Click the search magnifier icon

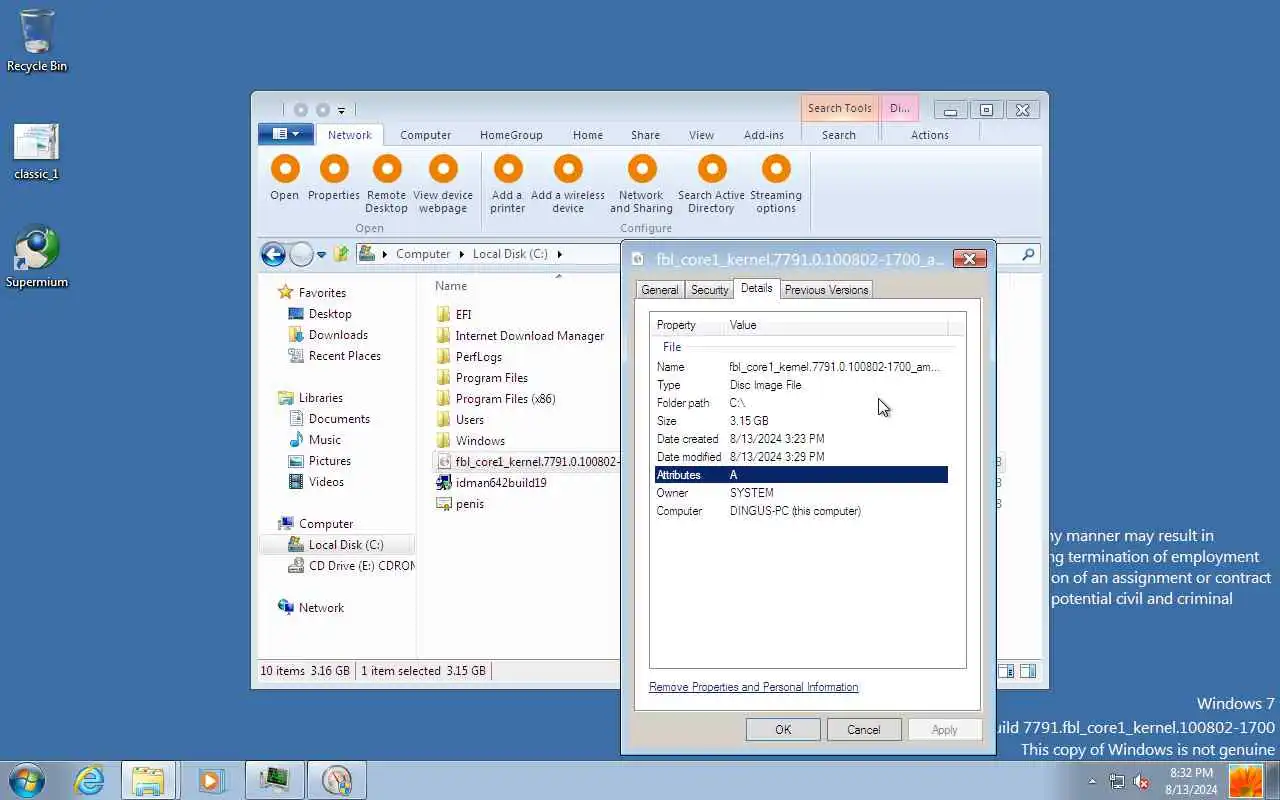1028,254
